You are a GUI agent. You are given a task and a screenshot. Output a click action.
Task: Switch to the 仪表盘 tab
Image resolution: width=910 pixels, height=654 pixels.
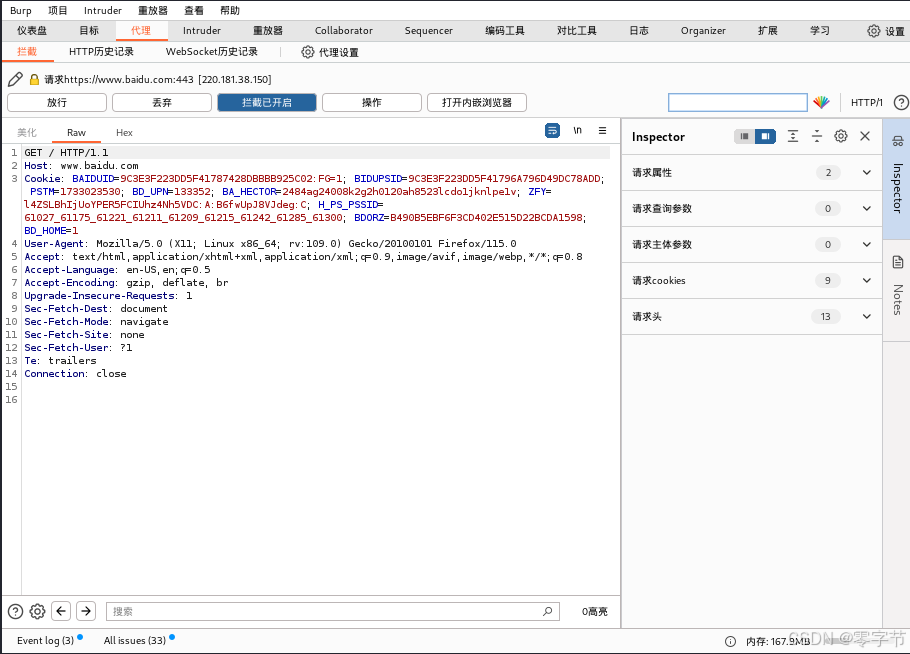32,31
